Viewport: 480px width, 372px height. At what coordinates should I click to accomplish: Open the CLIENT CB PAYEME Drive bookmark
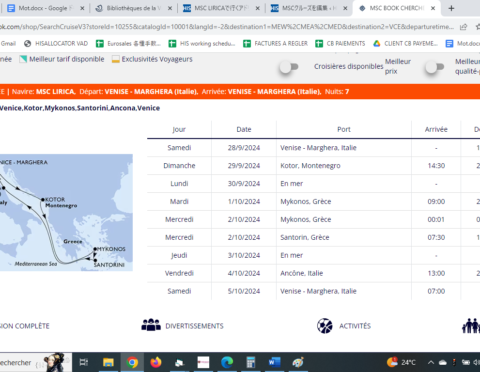click(x=406, y=43)
